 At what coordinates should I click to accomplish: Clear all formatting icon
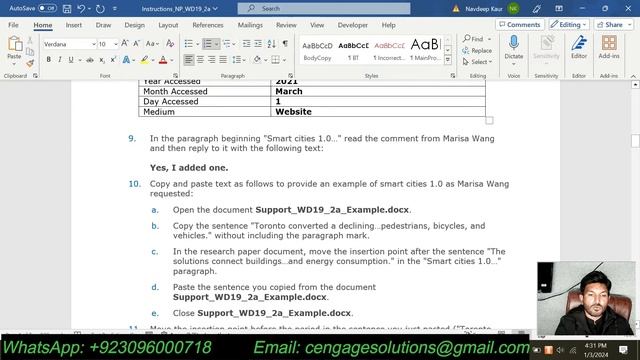(x=170, y=43)
